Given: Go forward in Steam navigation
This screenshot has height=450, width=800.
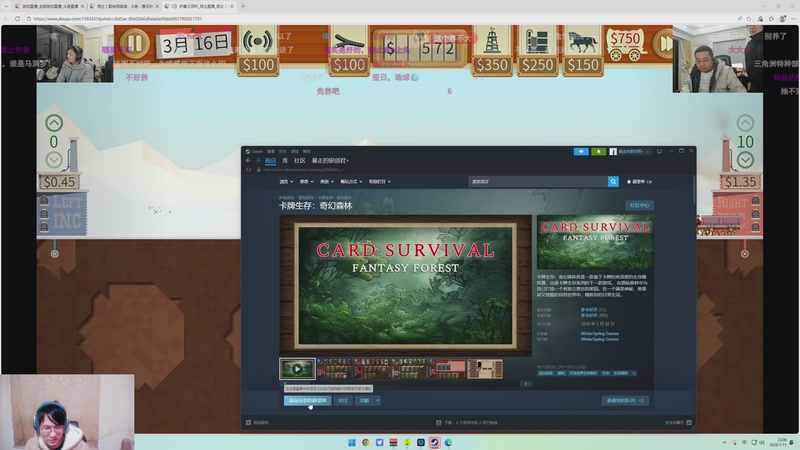Looking at the screenshot, I should pyautogui.click(x=258, y=161).
